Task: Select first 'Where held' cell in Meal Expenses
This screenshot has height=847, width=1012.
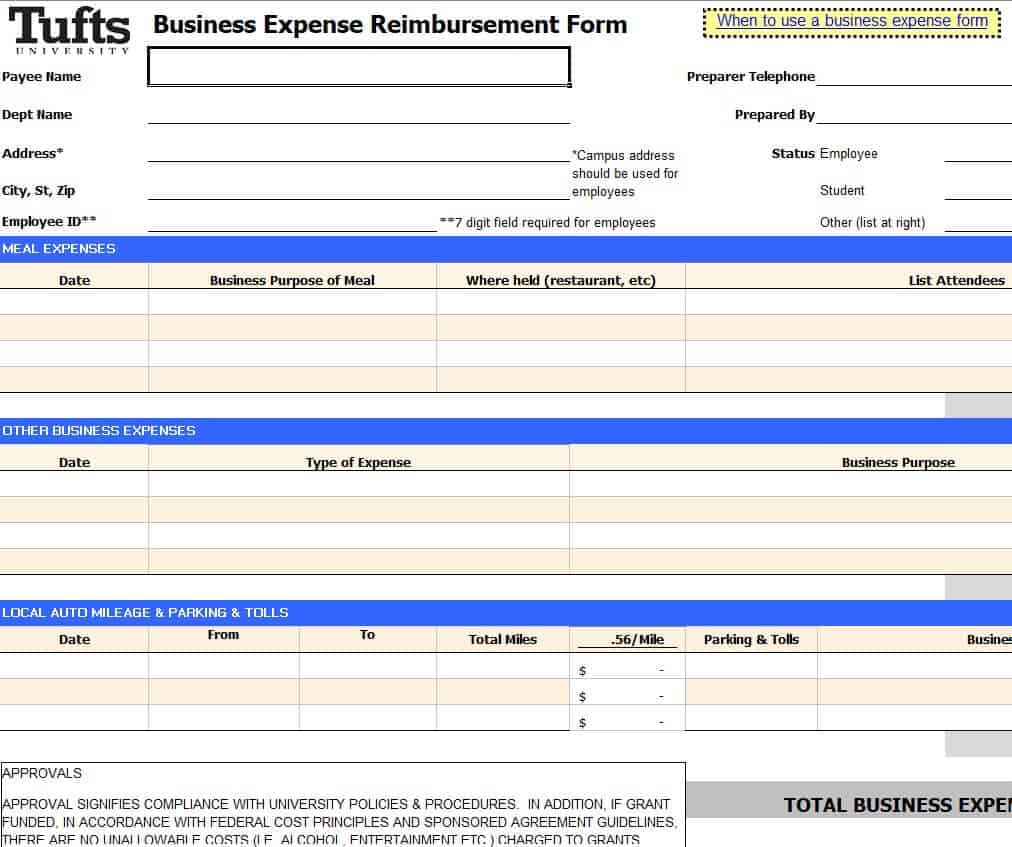Action: pyautogui.click(x=560, y=302)
